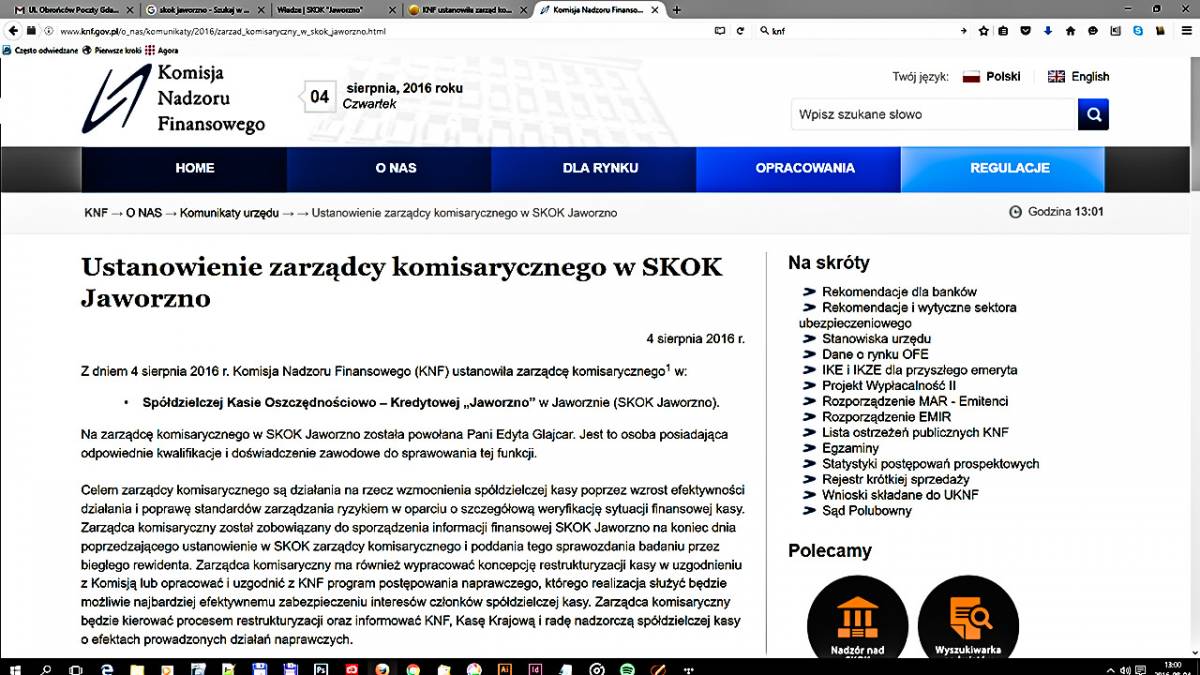
Task: Show bookmarks list icon in toolbar
Action: point(1005,31)
